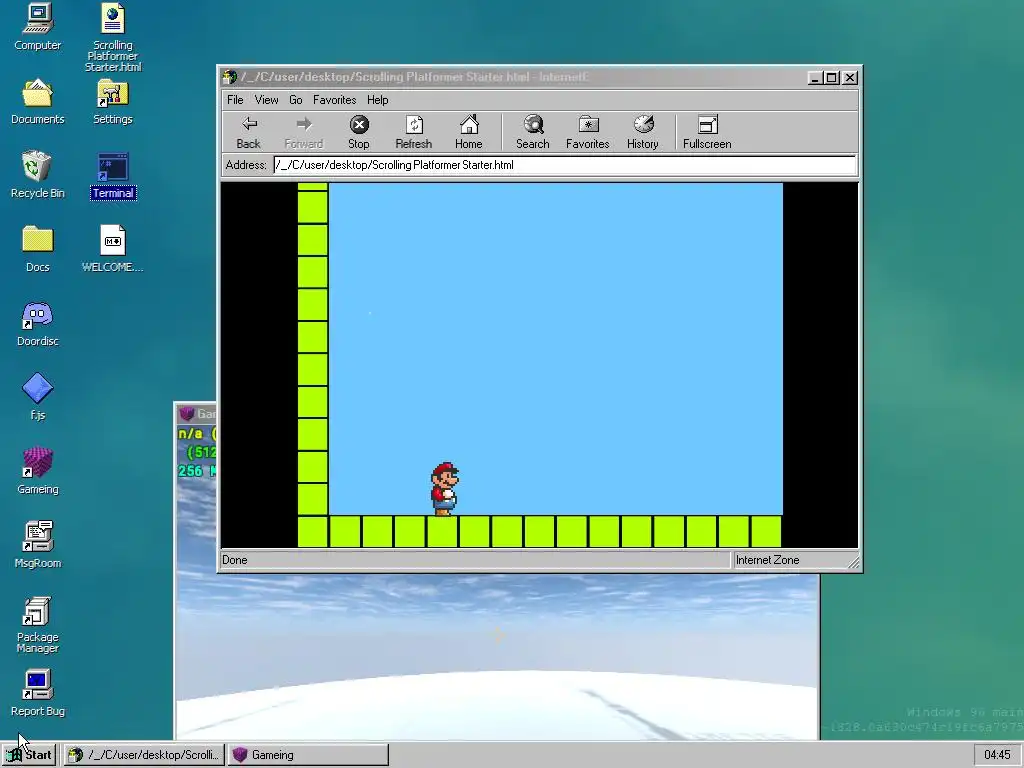Minimize the browser window
The image size is (1024, 768).
point(815,78)
